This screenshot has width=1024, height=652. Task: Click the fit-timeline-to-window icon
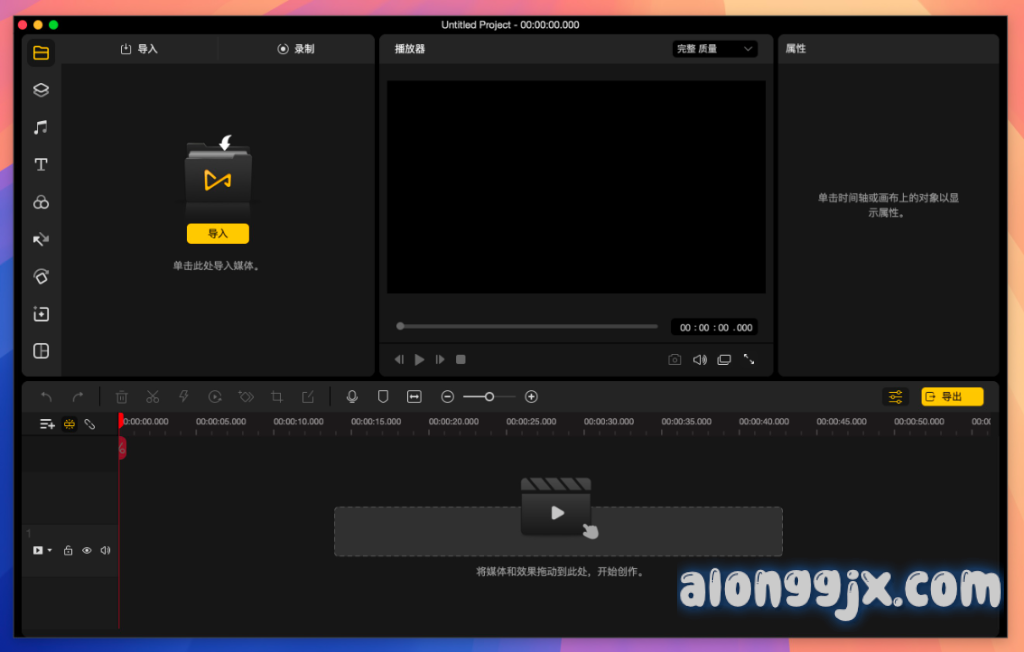[x=414, y=397]
